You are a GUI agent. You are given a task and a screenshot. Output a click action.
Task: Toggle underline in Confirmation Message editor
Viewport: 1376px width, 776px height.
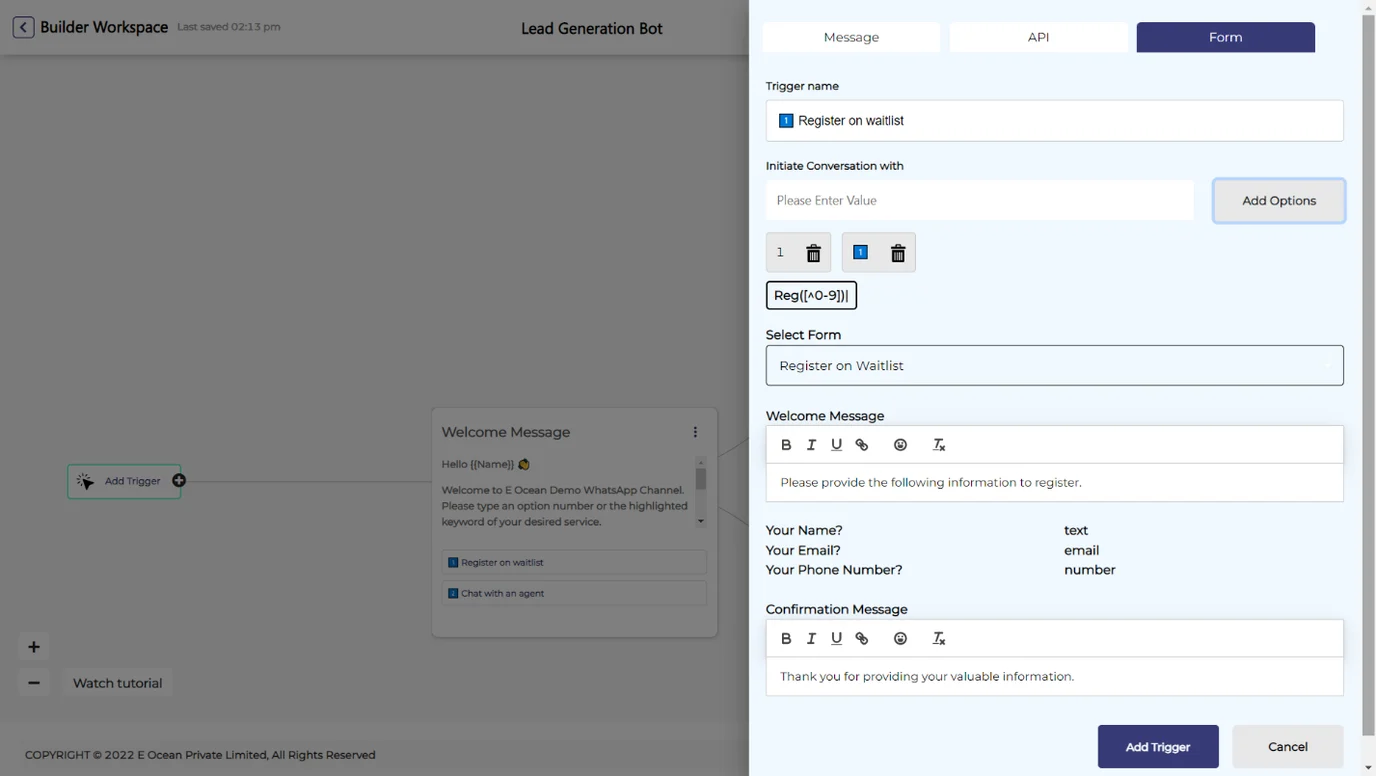pos(836,639)
